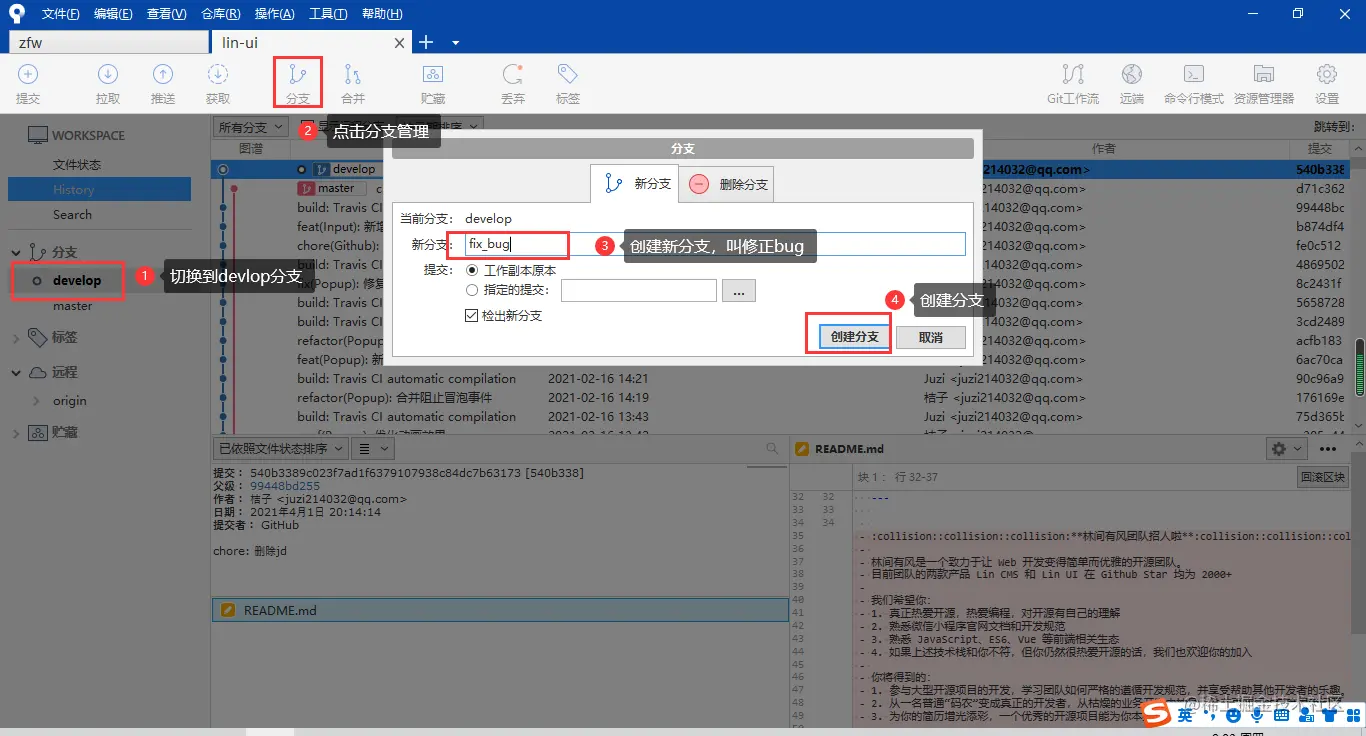Open file list view mode dropdown
The width and height of the screenshot is (1366, 736).
point(371,449)
